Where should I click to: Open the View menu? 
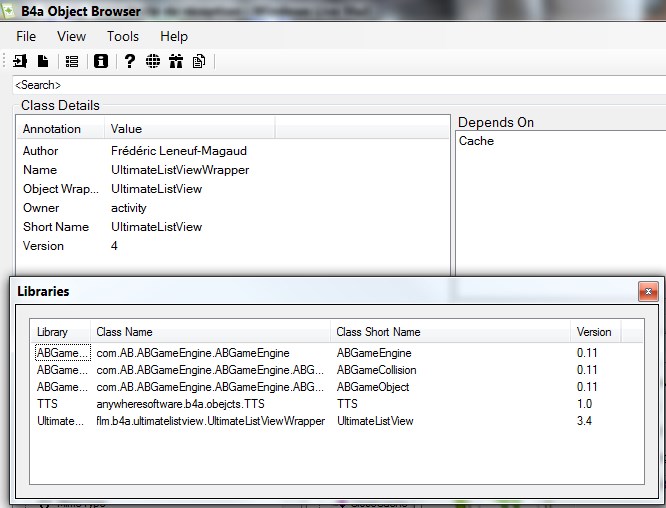tap(71, 37)
